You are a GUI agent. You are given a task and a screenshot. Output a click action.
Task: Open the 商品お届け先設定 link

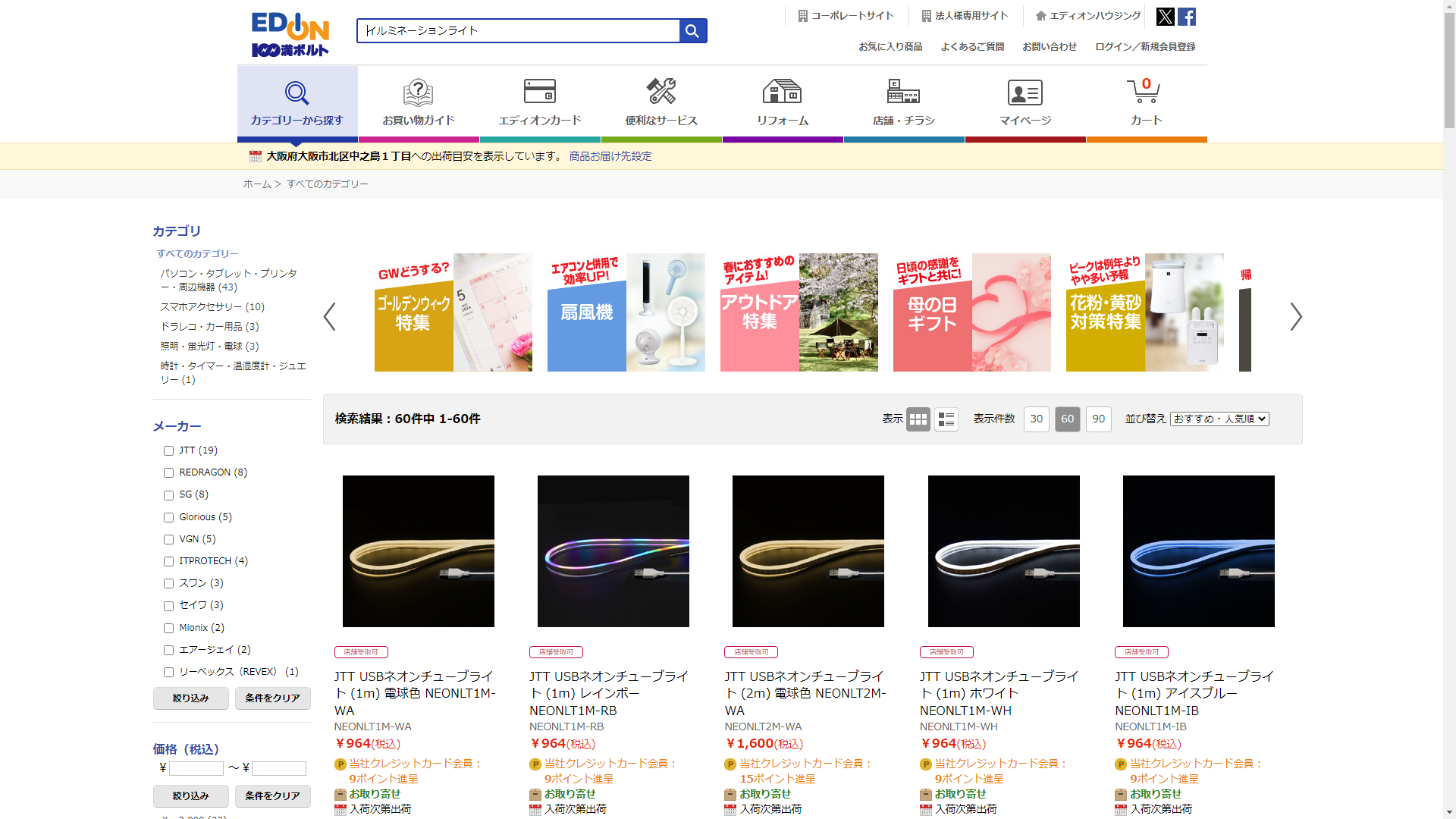click(x=610, y=156)
